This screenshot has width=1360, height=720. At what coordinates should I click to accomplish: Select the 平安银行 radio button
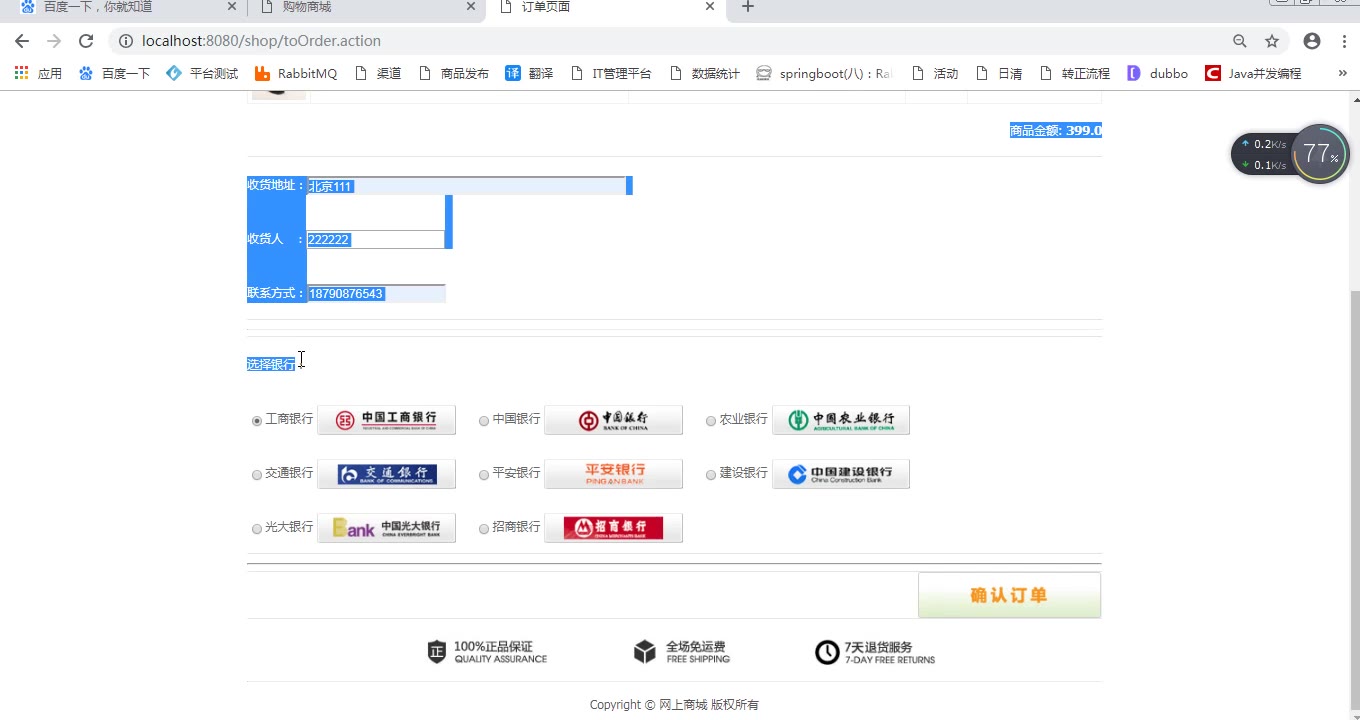click(x=484, y=475)
